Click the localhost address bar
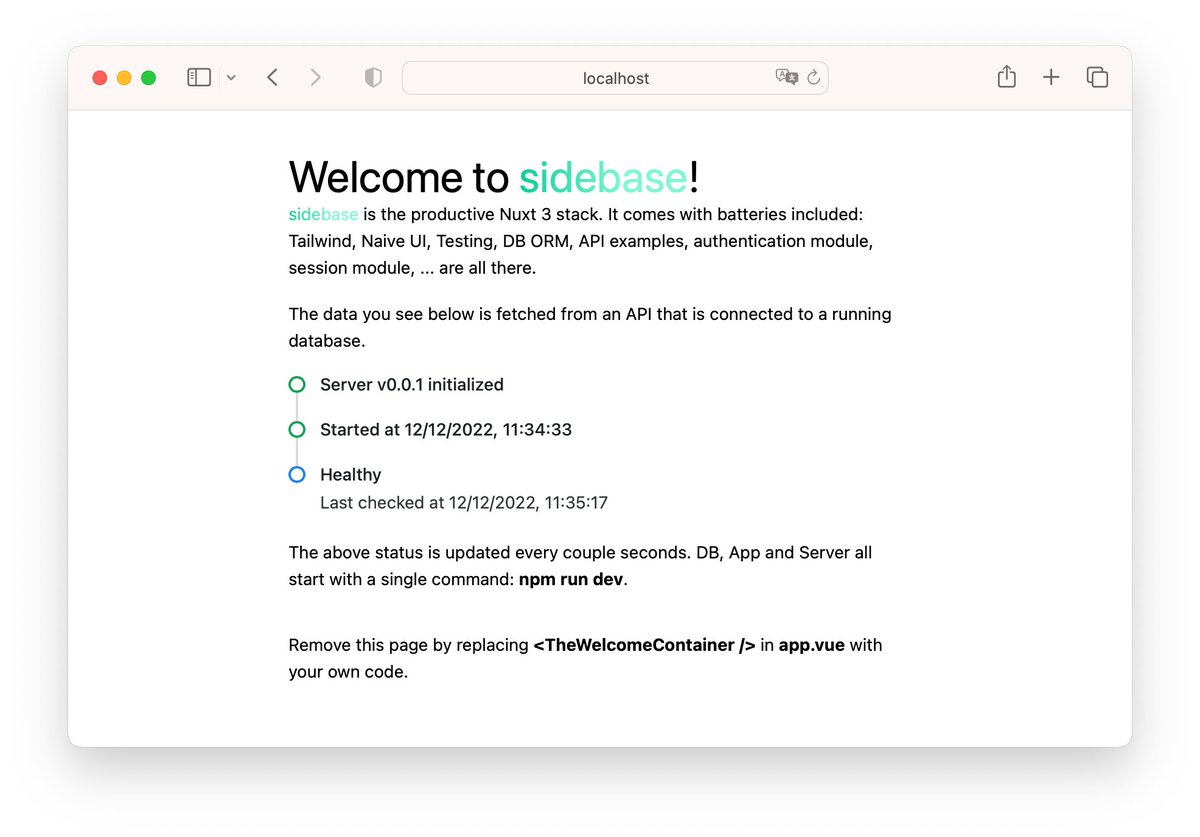1200x837 pixels. 615,77
